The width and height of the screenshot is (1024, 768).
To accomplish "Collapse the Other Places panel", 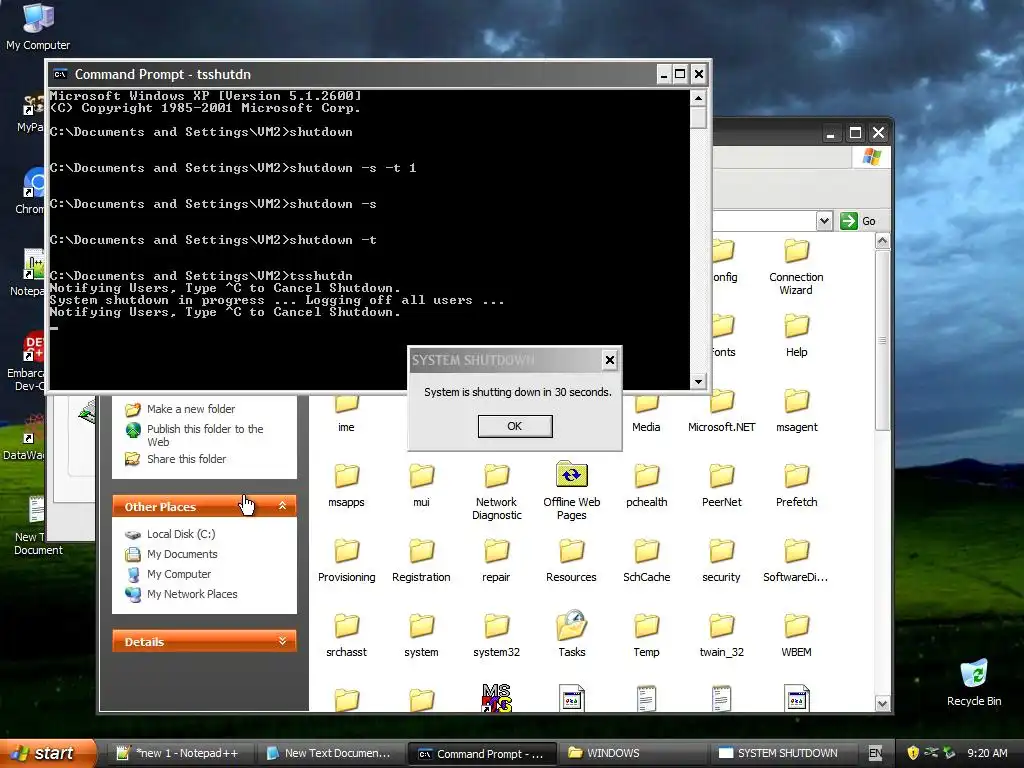I will pos(282,505).
